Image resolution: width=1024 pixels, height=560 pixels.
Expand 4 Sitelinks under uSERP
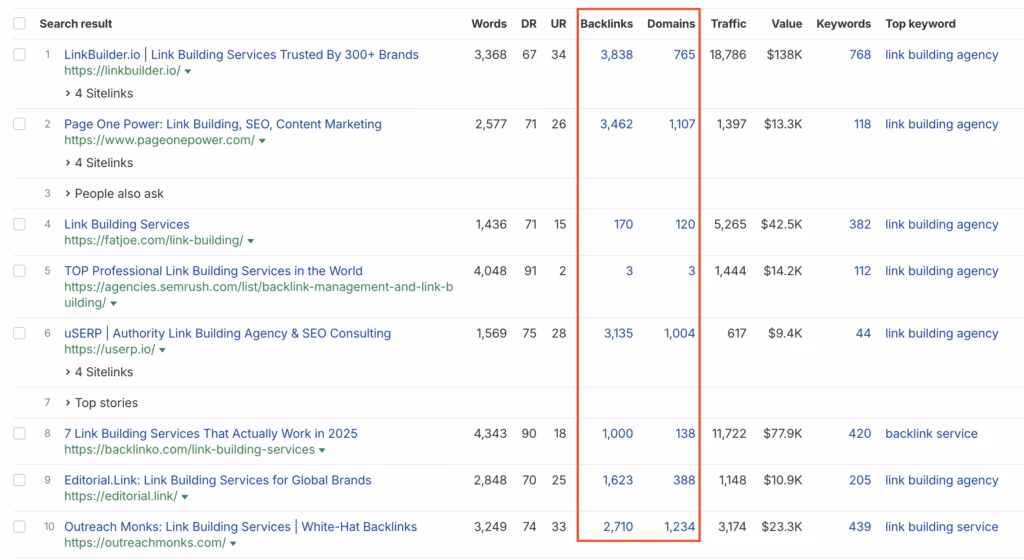[99, 372]
